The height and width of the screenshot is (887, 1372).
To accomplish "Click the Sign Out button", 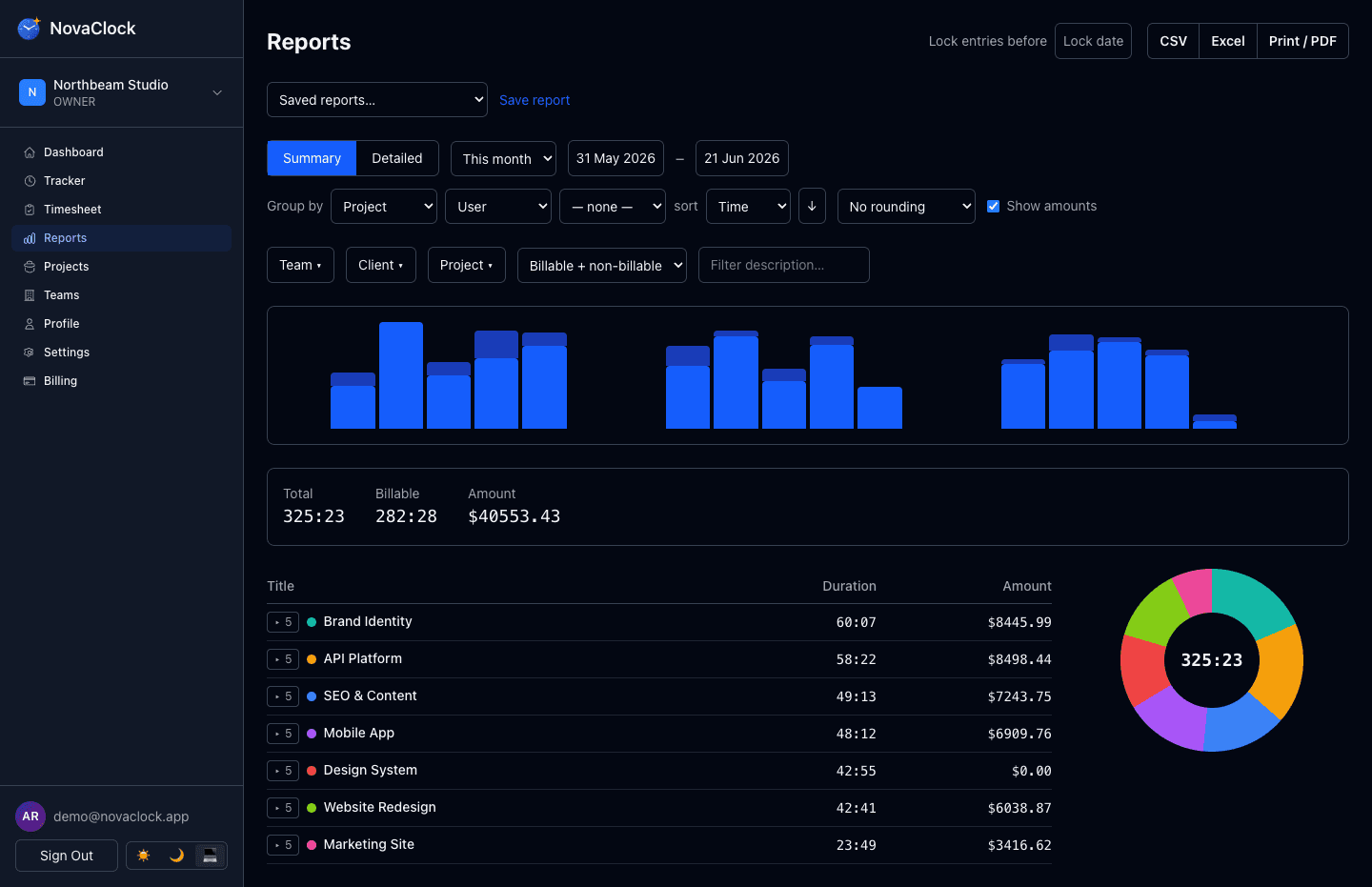I will pos(67,856).
